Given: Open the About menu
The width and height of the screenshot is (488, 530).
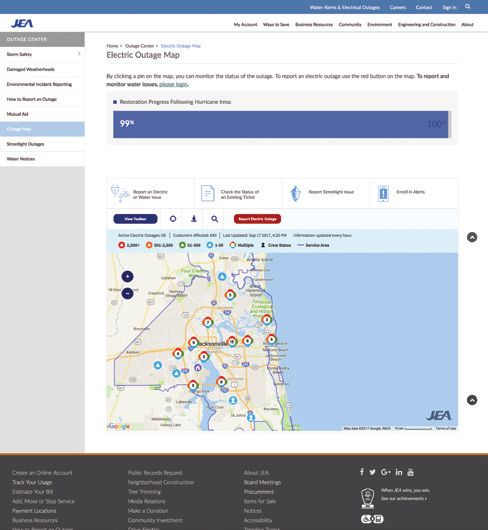Looking at the screenshot, I should point(467,25).
